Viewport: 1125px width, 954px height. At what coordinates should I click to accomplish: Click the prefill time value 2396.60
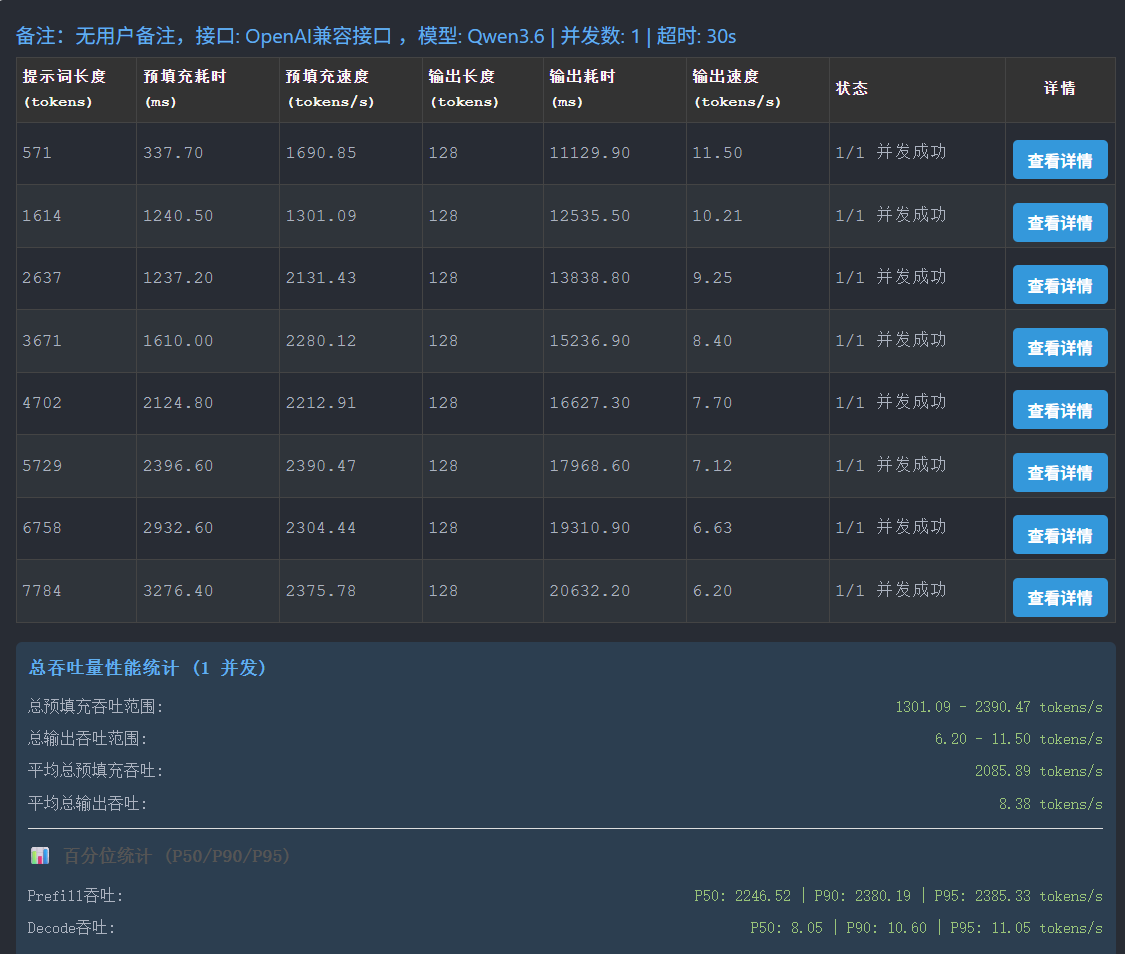pyautogui.click(x=178, y=466)
